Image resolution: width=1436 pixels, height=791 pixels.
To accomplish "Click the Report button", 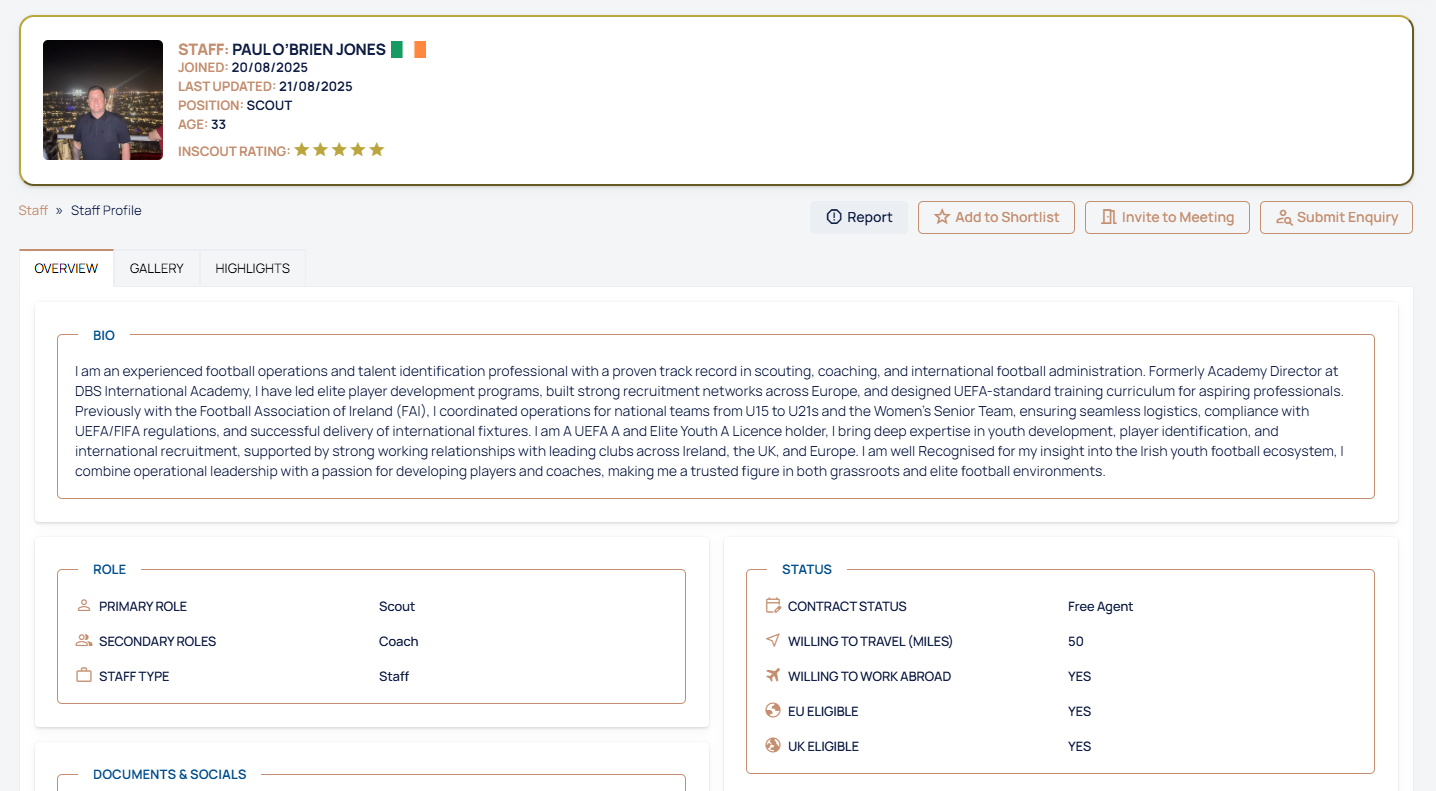I will 859,217.
